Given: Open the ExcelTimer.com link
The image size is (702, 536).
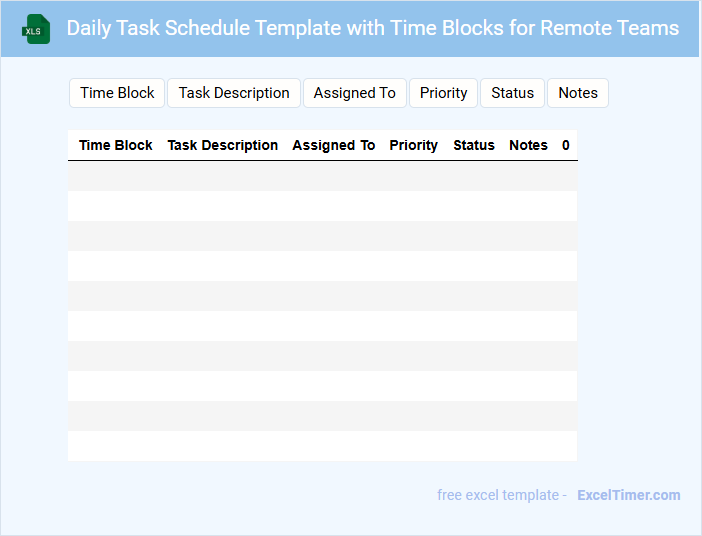Looking at the screenshot, I should [629, 495].
